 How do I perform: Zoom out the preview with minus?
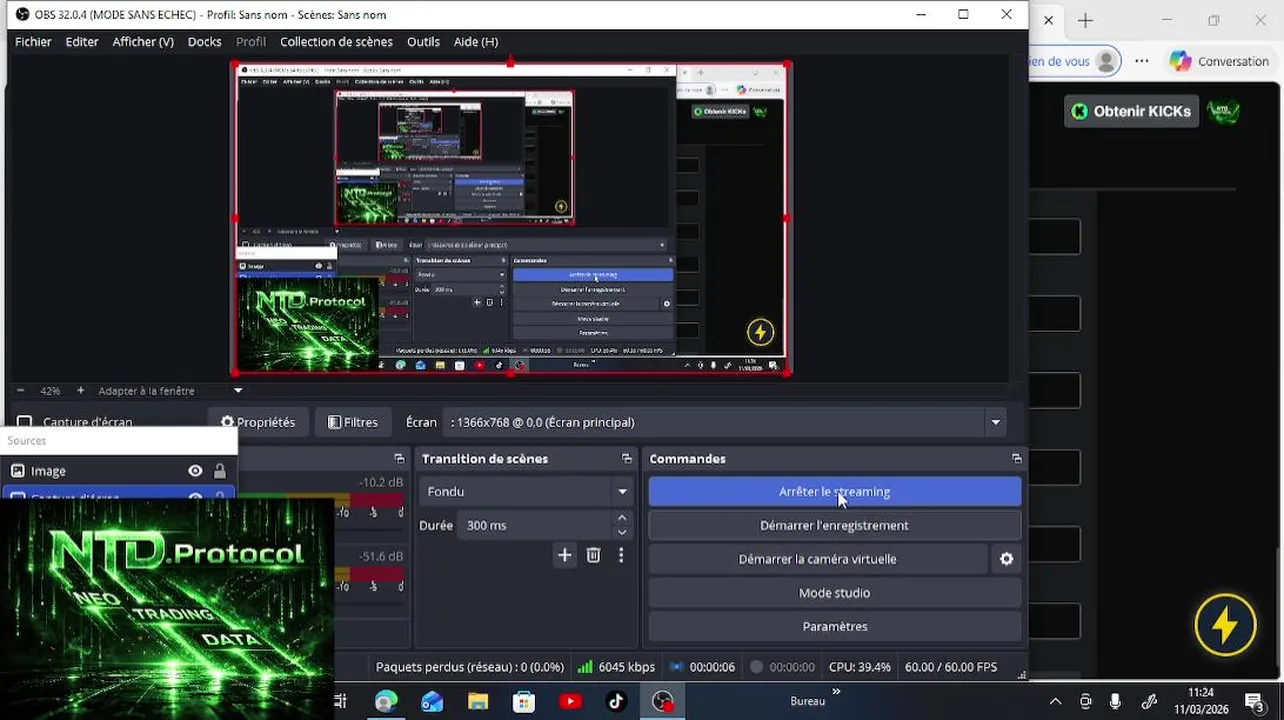[20, 391]
